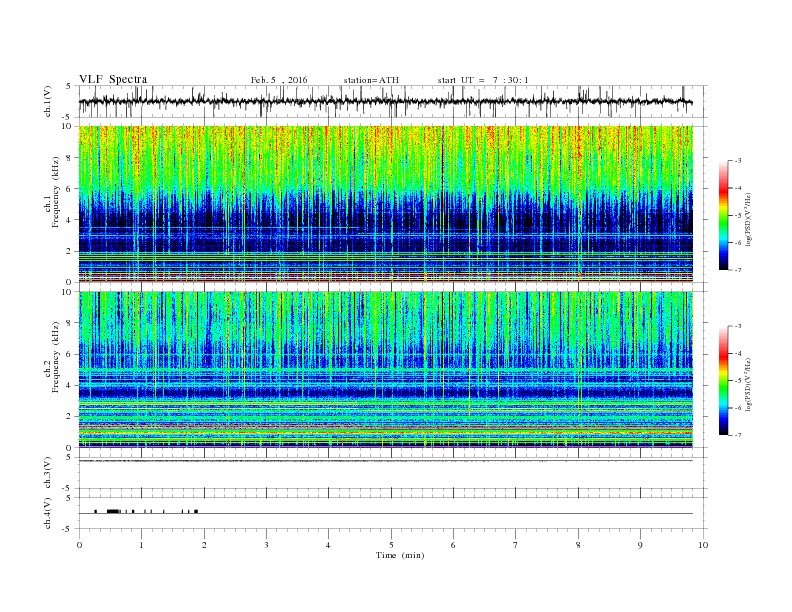Click the Time axis tick label "10"
The height and width of the screenshot is (612, 792).
pos(703,545)
